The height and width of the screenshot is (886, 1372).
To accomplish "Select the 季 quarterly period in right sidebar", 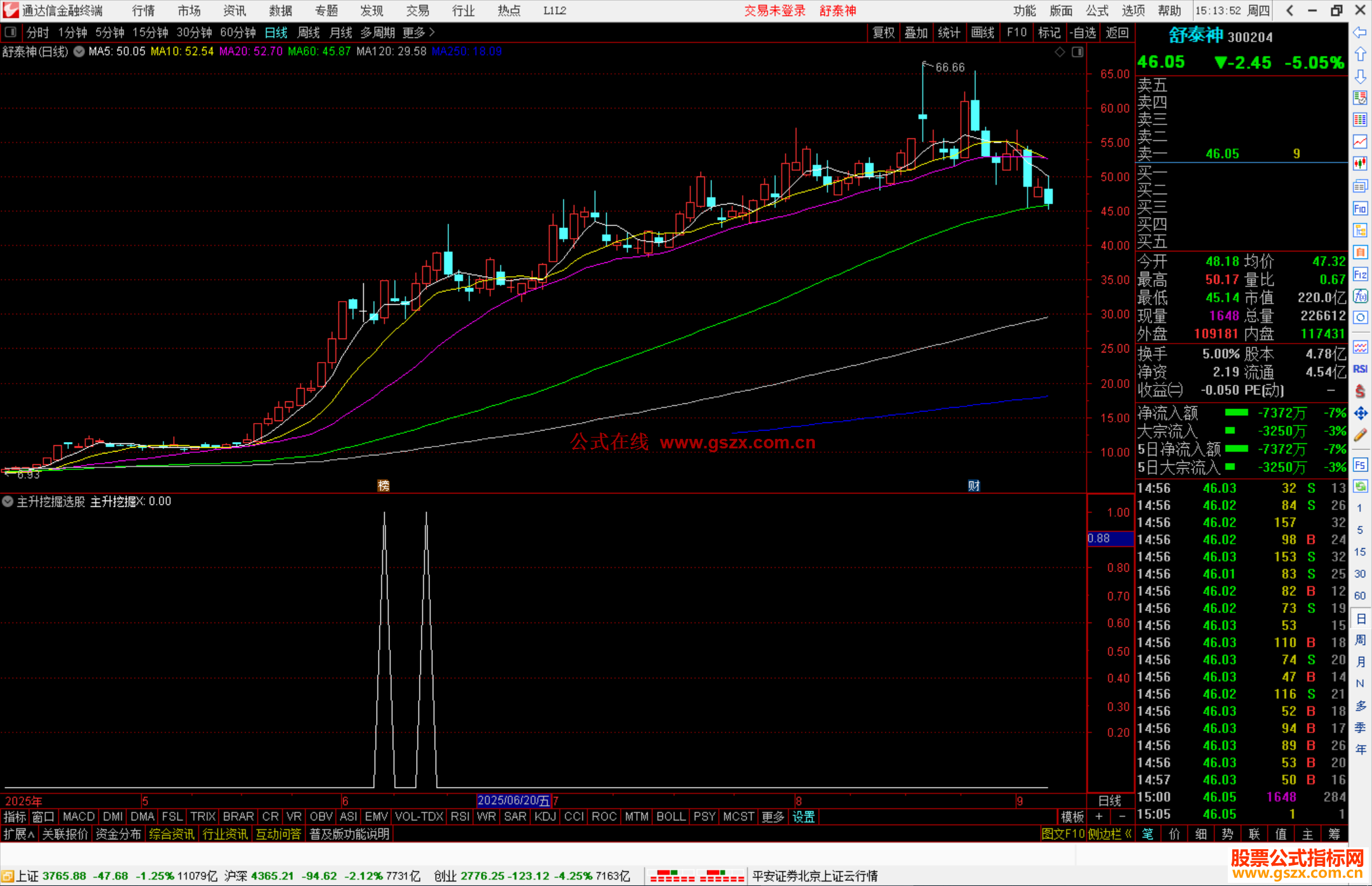I will (1360, 727).
